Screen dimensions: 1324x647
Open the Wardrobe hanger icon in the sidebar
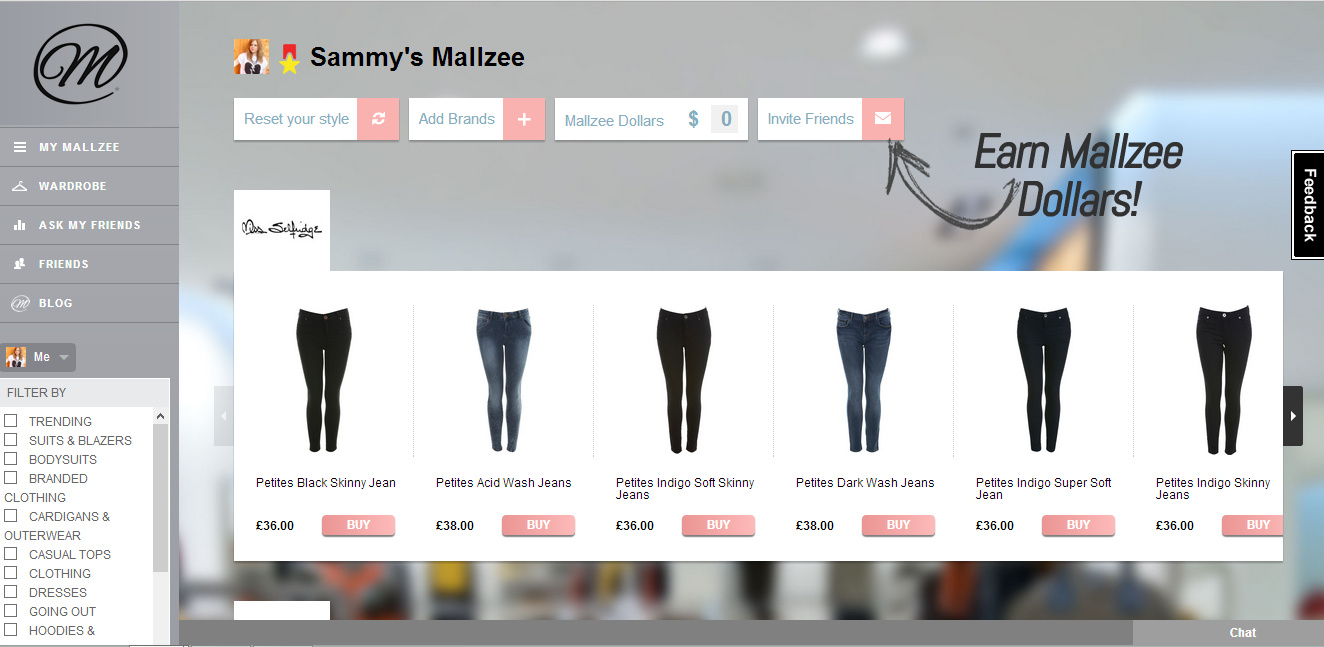(x=19, y=186)
